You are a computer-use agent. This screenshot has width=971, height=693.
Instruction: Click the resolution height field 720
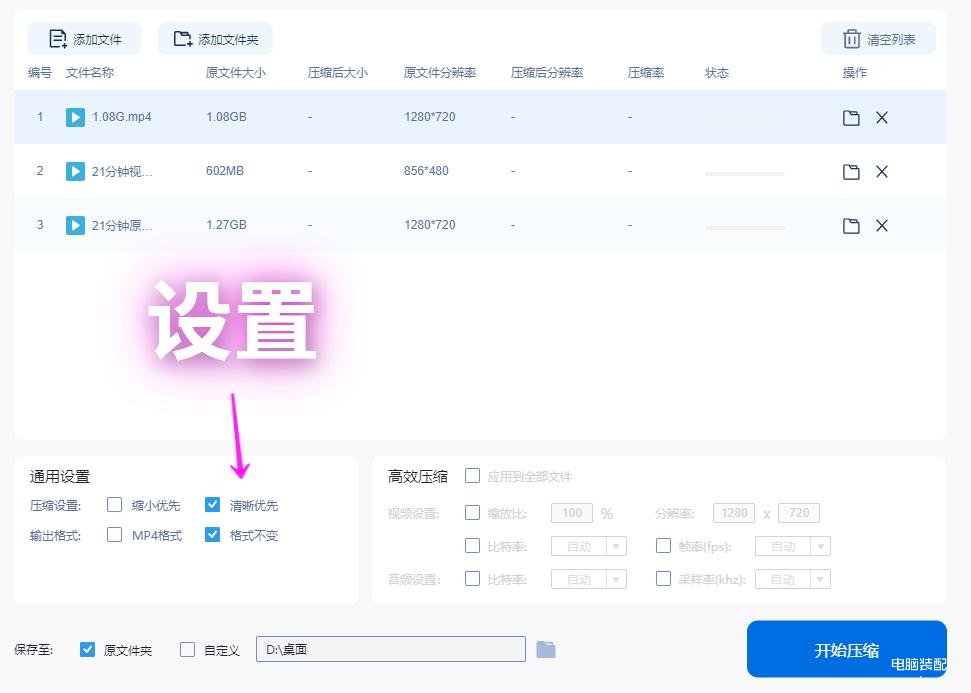tap(799, 513)
